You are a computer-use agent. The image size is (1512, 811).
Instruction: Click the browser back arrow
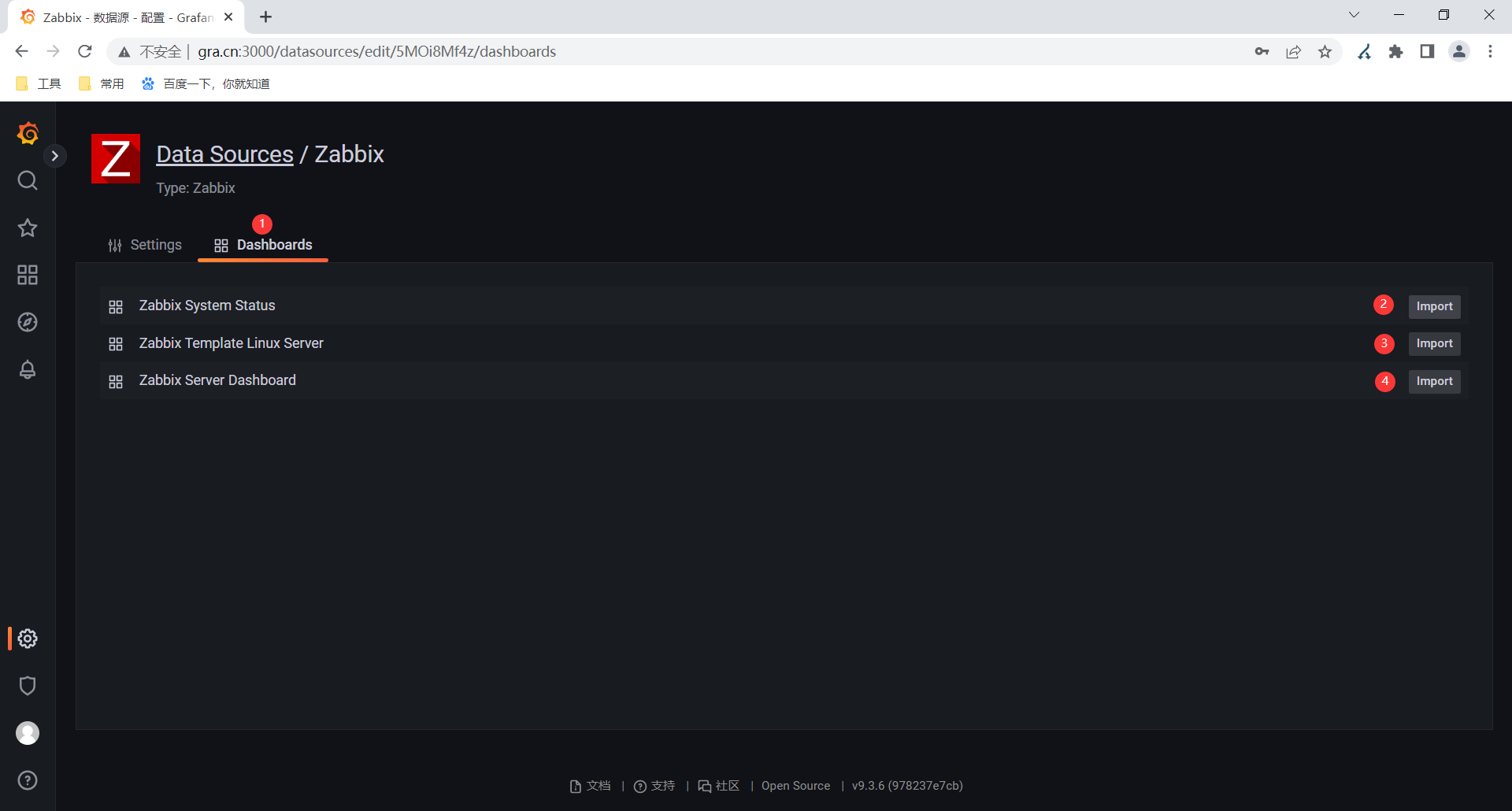[x=21, y=51]
